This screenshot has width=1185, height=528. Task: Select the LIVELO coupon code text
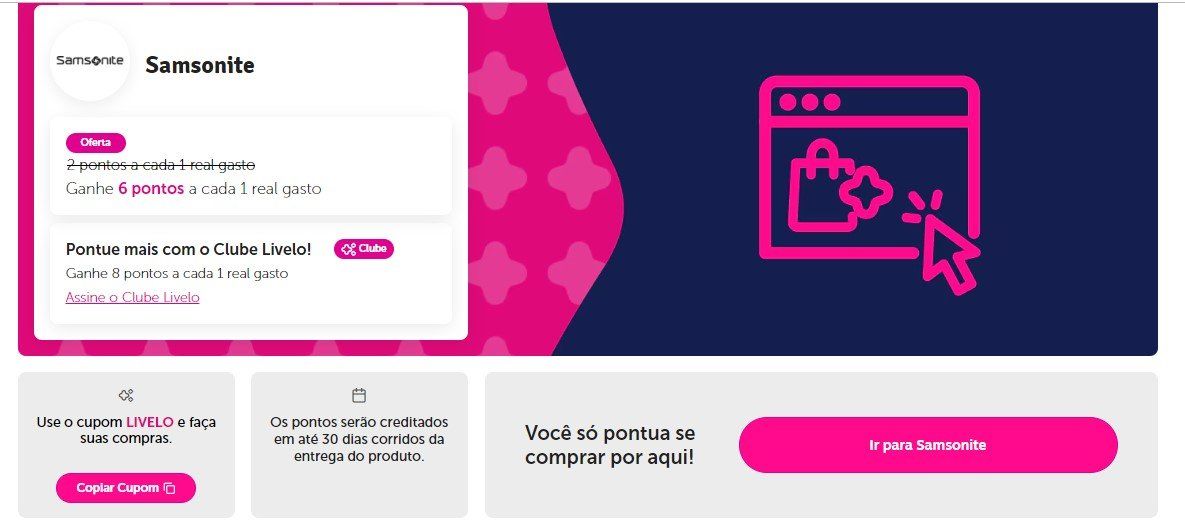tap(150, 422)
